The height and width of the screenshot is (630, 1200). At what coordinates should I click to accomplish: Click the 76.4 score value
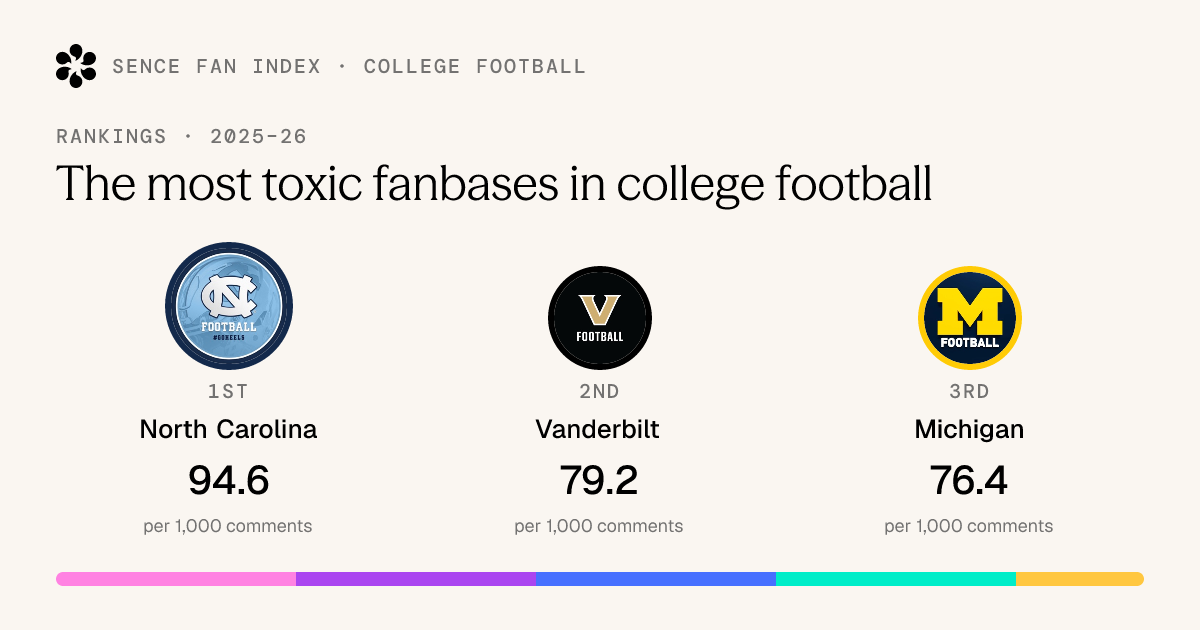click(x=969, y=481)
